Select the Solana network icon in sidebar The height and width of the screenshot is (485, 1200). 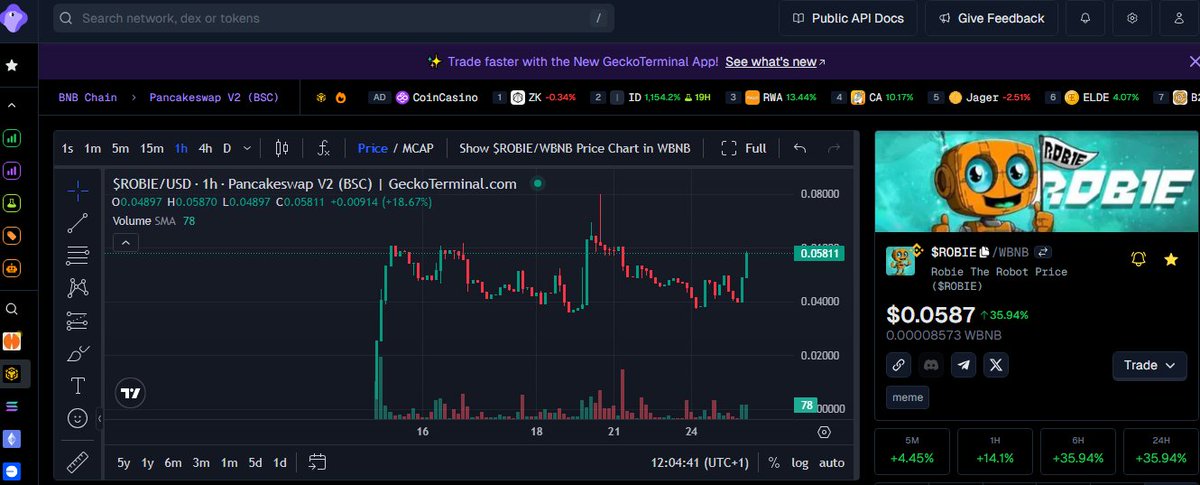(12, 407)
